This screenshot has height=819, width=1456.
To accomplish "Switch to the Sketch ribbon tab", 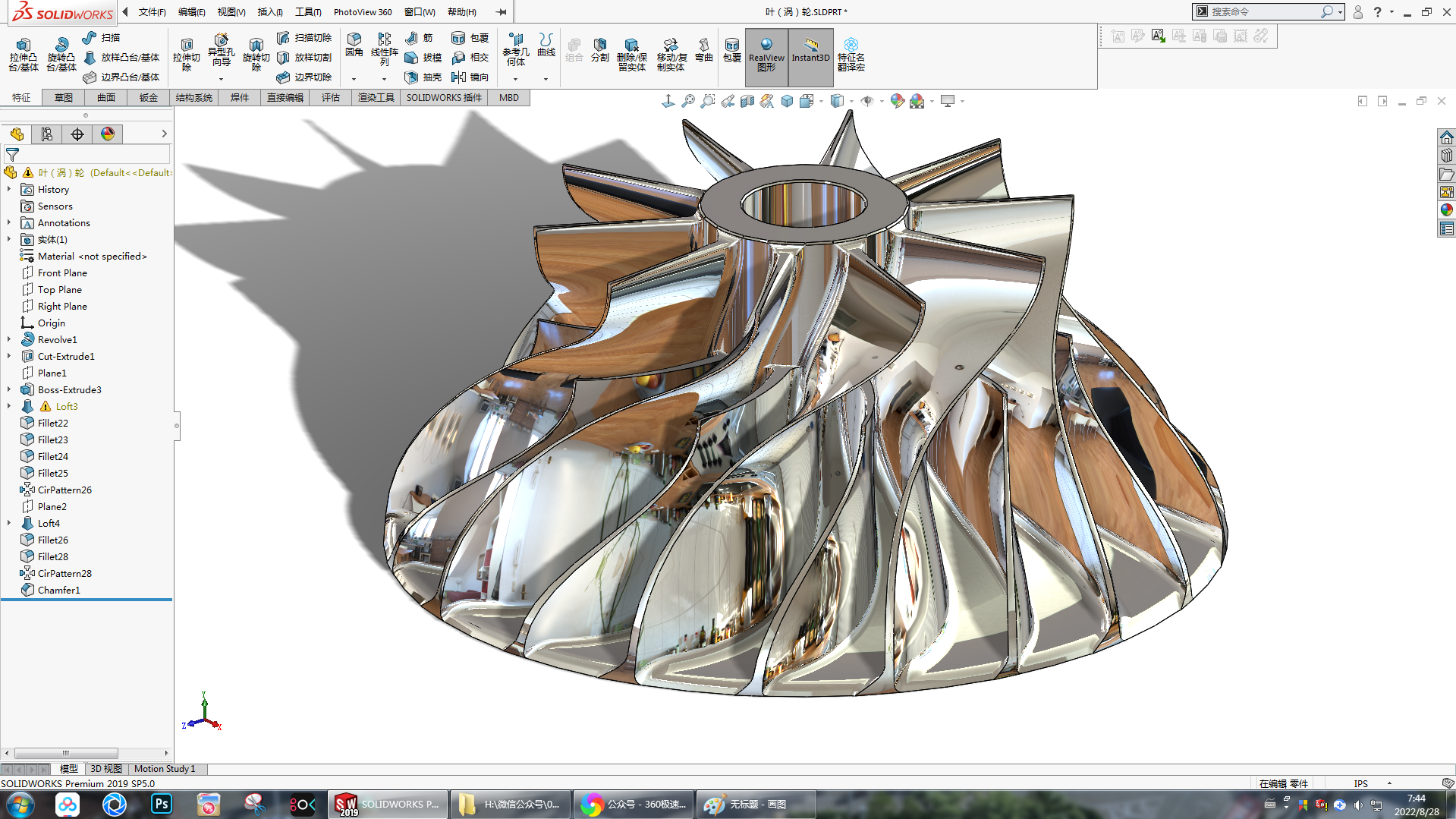I will (64, 98).
